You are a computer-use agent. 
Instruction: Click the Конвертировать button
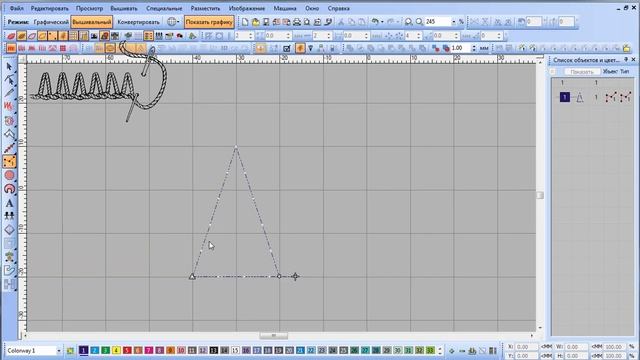coord(138,22)
